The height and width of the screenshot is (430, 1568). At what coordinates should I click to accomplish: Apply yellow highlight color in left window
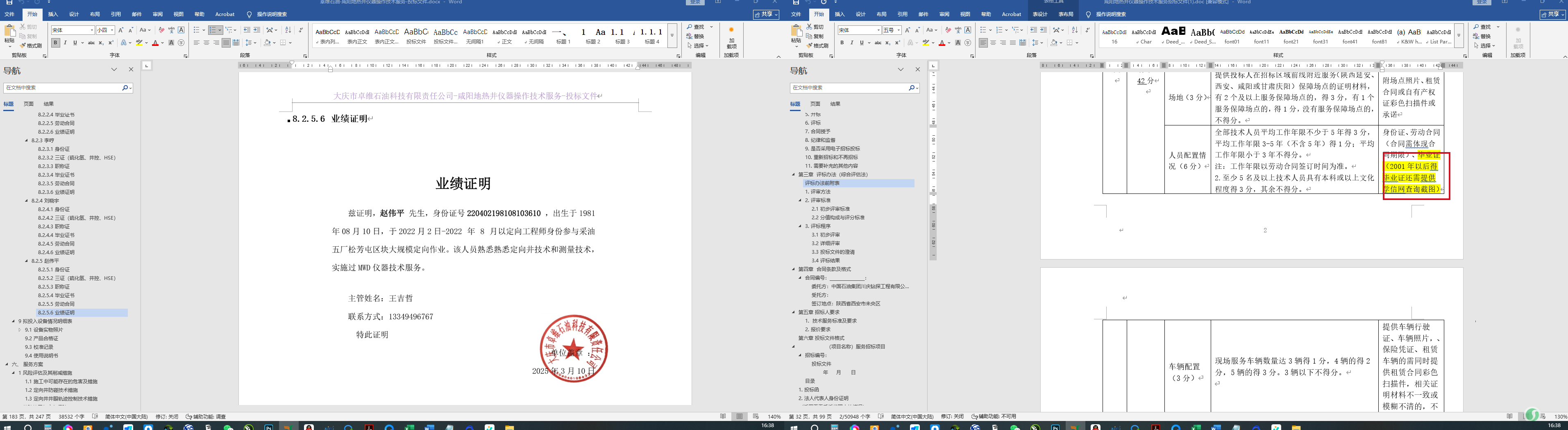coord(139,43)
